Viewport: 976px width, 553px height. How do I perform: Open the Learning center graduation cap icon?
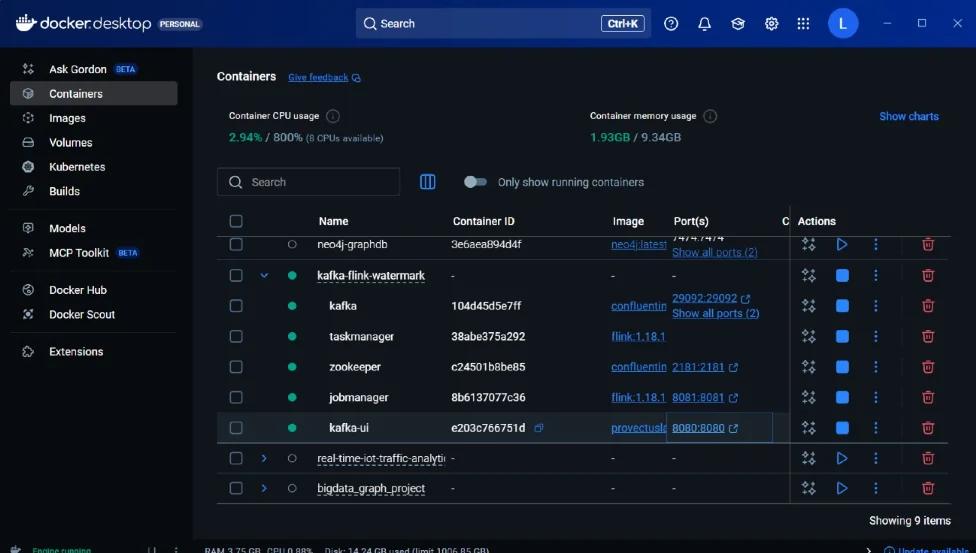coord(738,24)
